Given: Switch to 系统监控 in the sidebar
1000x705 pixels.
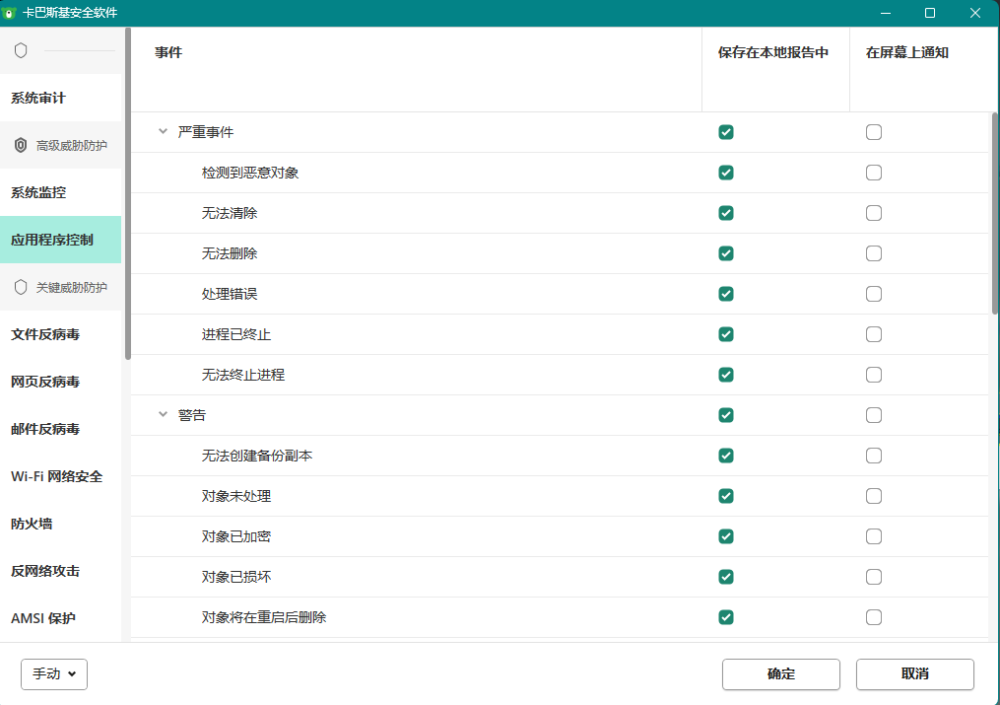Looking at the screenshot, I should (x=38, y=192).
